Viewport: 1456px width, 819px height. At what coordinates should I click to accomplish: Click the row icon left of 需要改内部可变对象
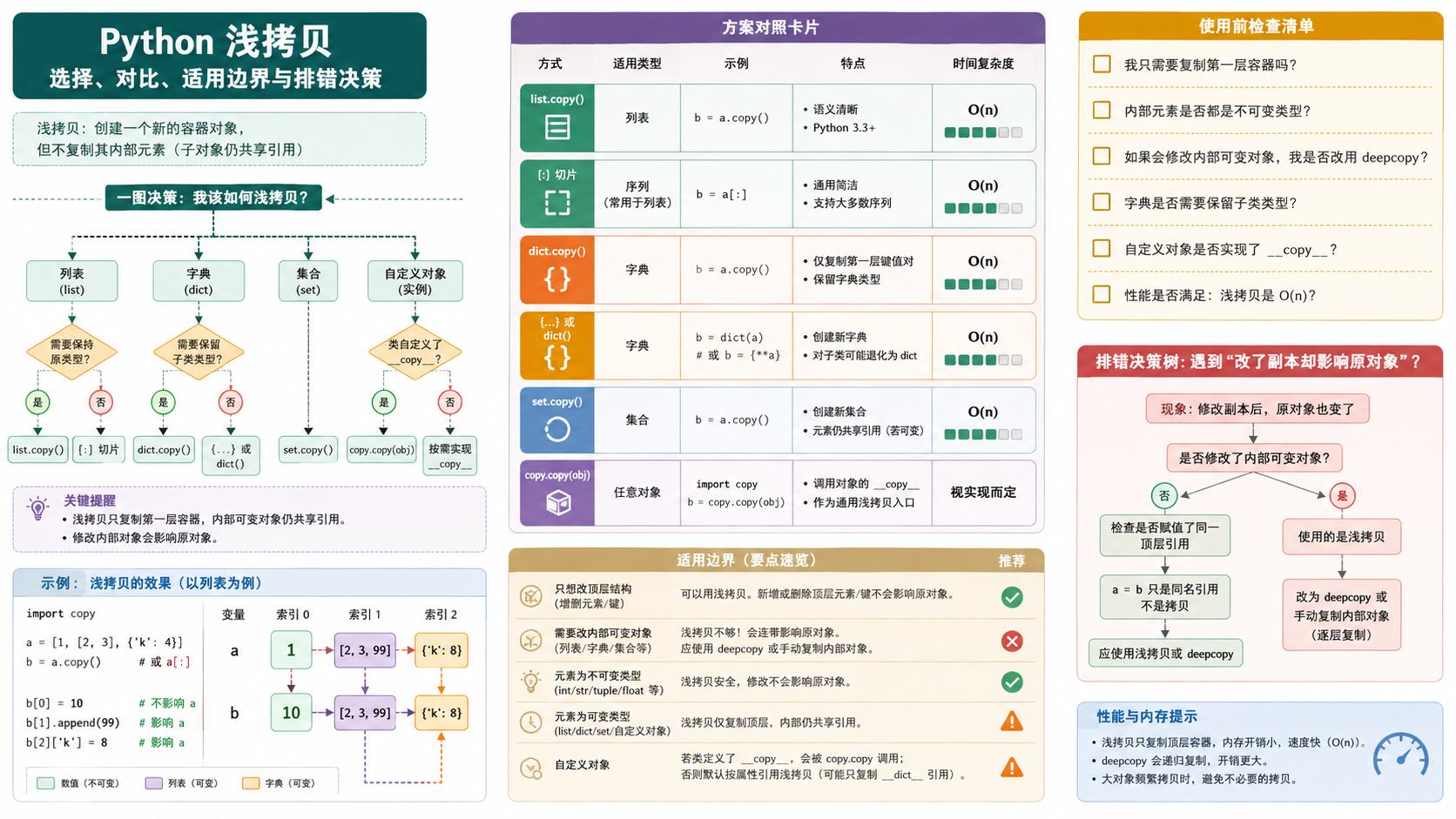pyautogui.click(x=530, y=641)
